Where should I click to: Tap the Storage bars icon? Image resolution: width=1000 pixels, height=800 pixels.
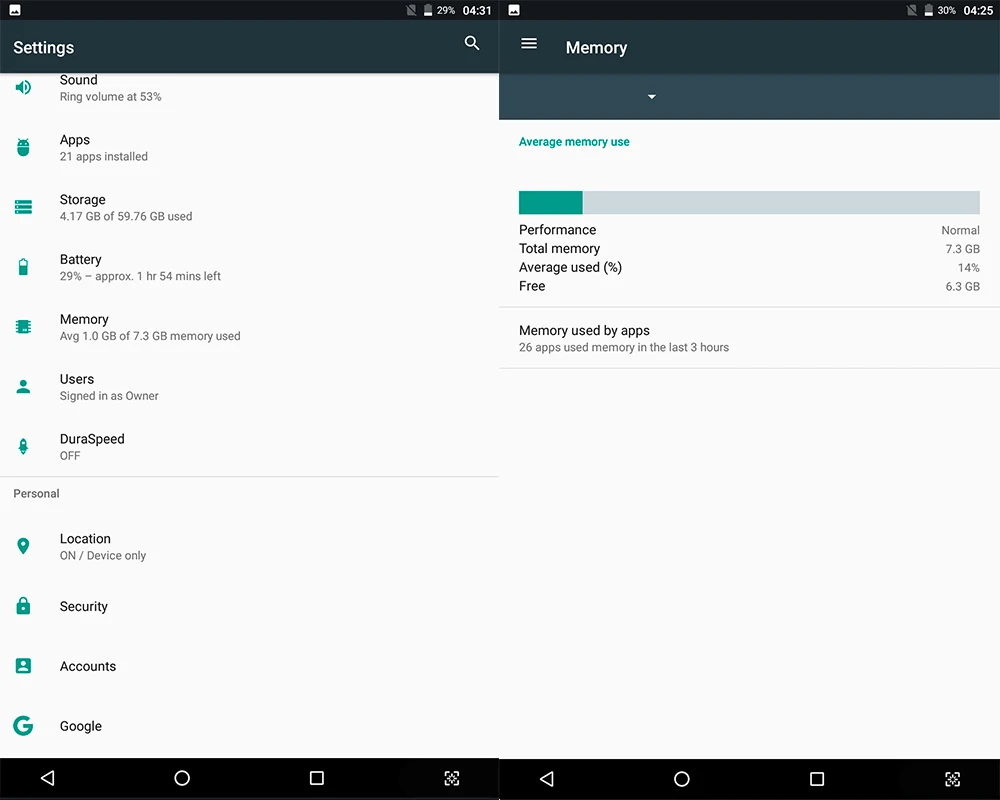23,207
